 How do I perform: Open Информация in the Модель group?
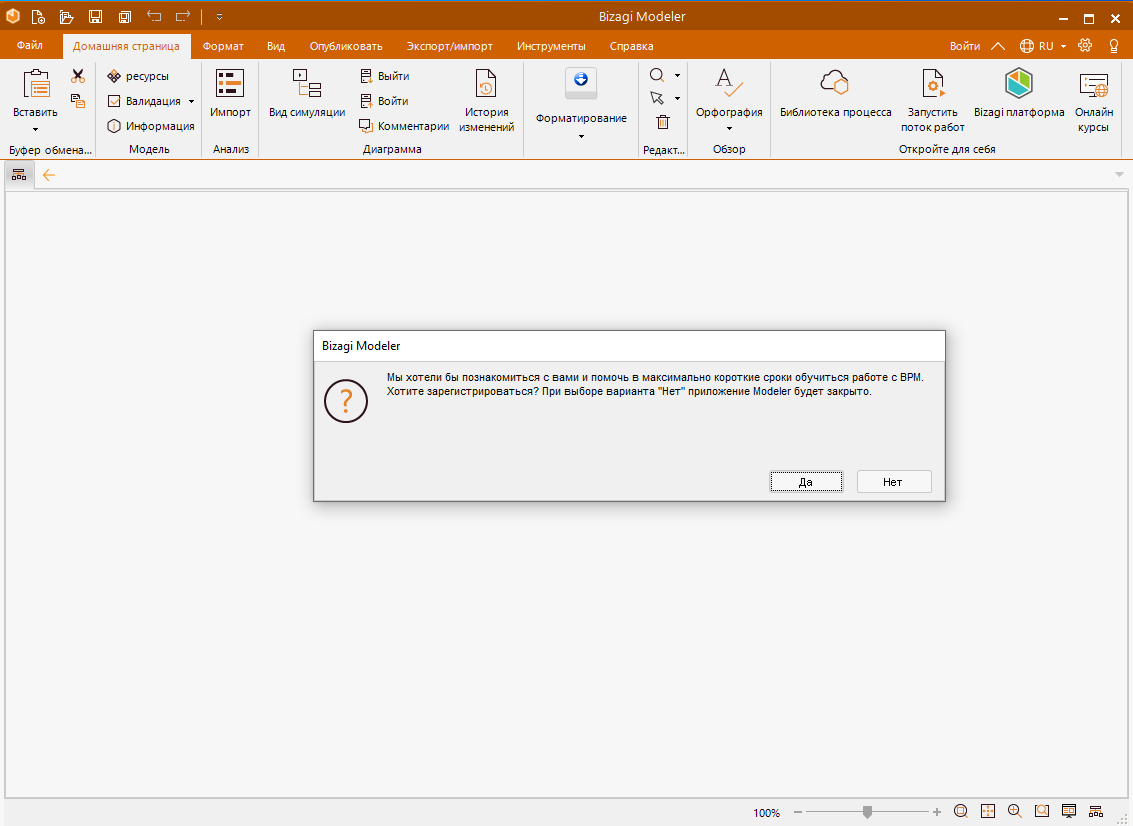(x=150, y=126)
